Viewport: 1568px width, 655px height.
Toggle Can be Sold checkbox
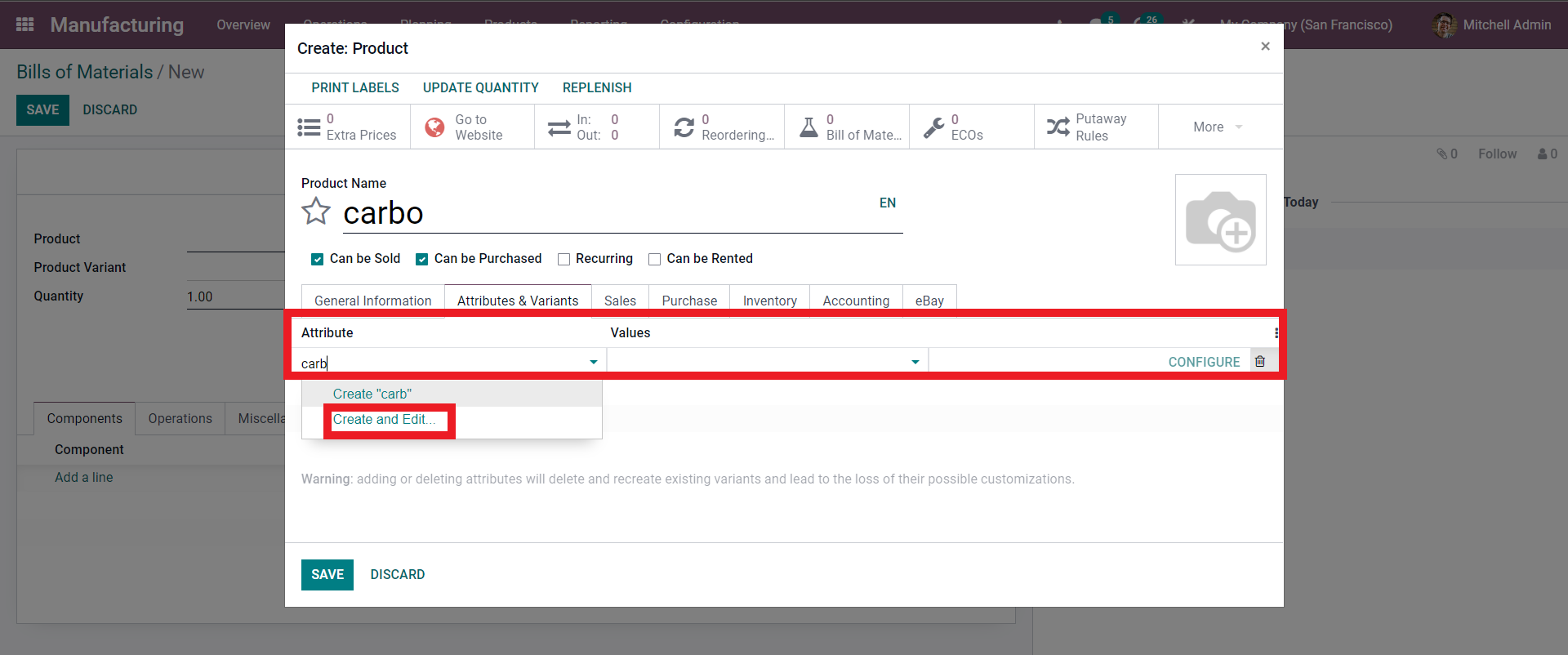click(317, 259)
